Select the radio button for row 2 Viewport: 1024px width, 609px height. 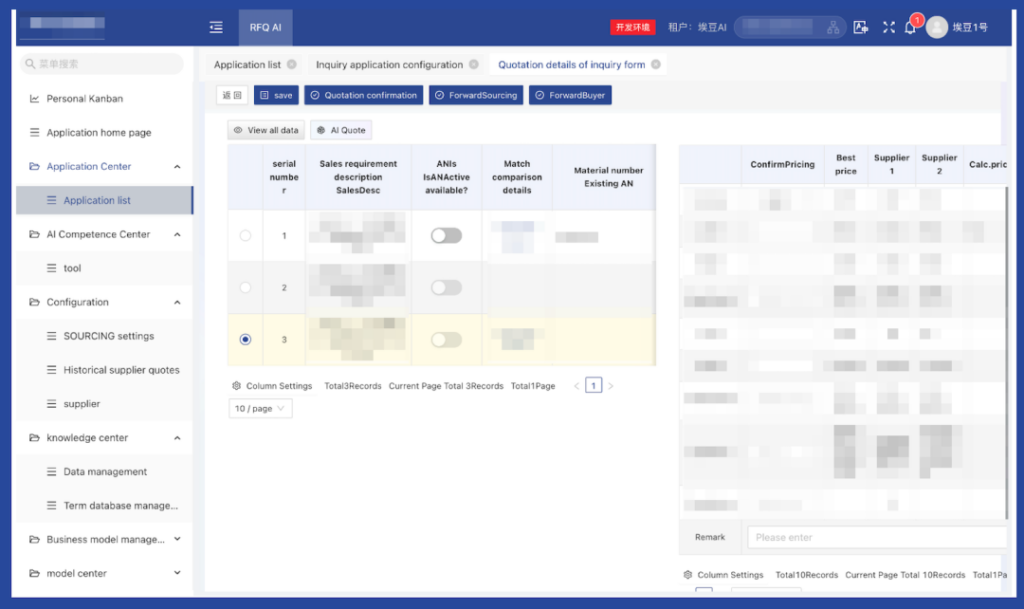click(x=245, y=287)
